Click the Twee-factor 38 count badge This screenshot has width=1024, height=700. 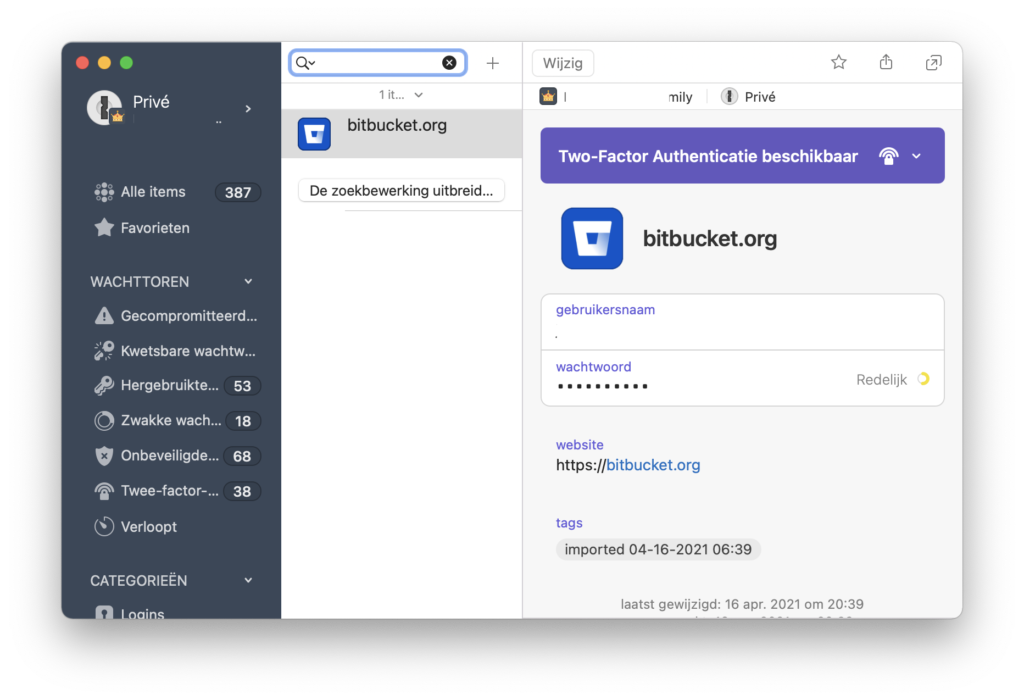pyautogui.click(x=242, y=492)
